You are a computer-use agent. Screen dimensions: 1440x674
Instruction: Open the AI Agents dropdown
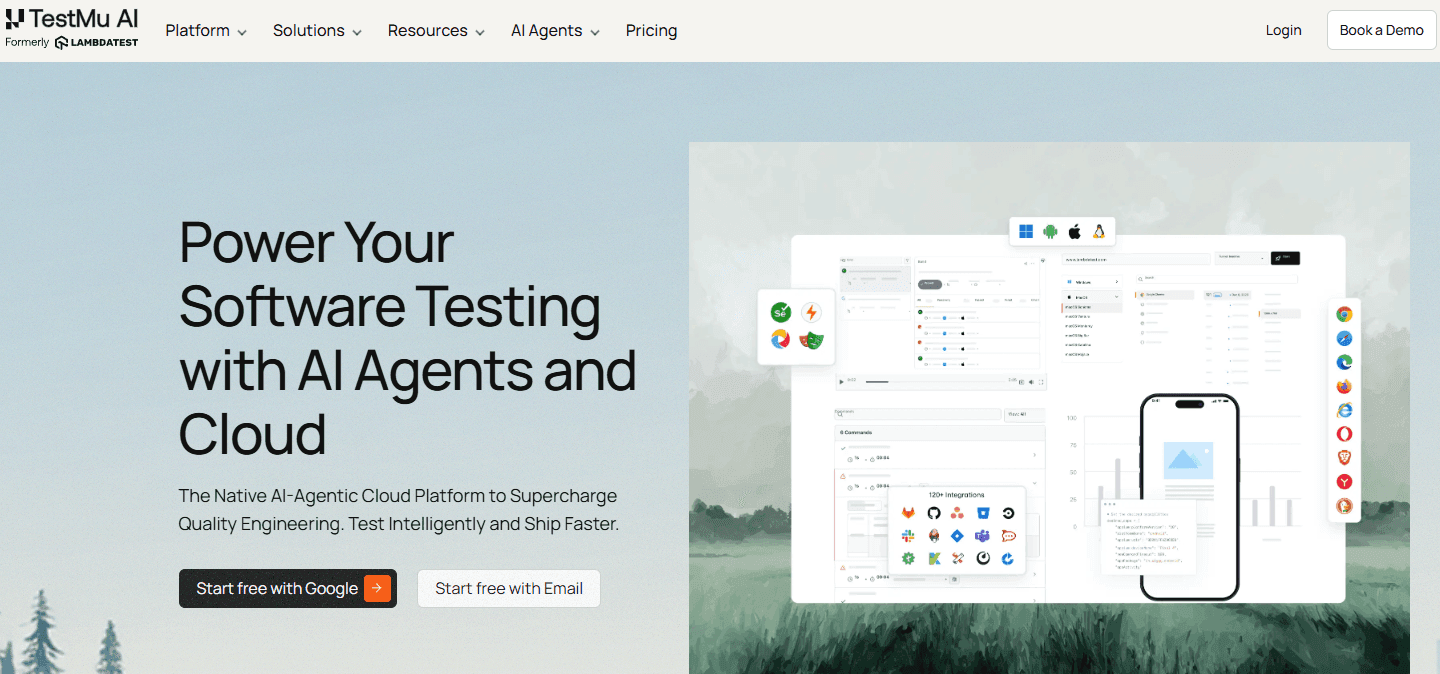tap(555, 31)
